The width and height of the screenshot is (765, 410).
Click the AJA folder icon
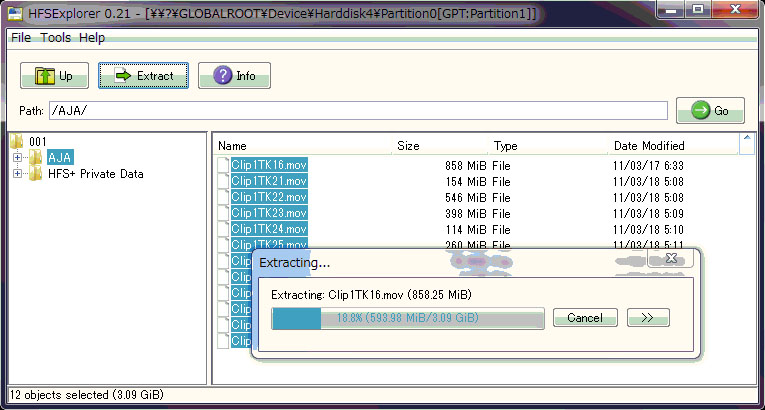click(x=35, y=157)
